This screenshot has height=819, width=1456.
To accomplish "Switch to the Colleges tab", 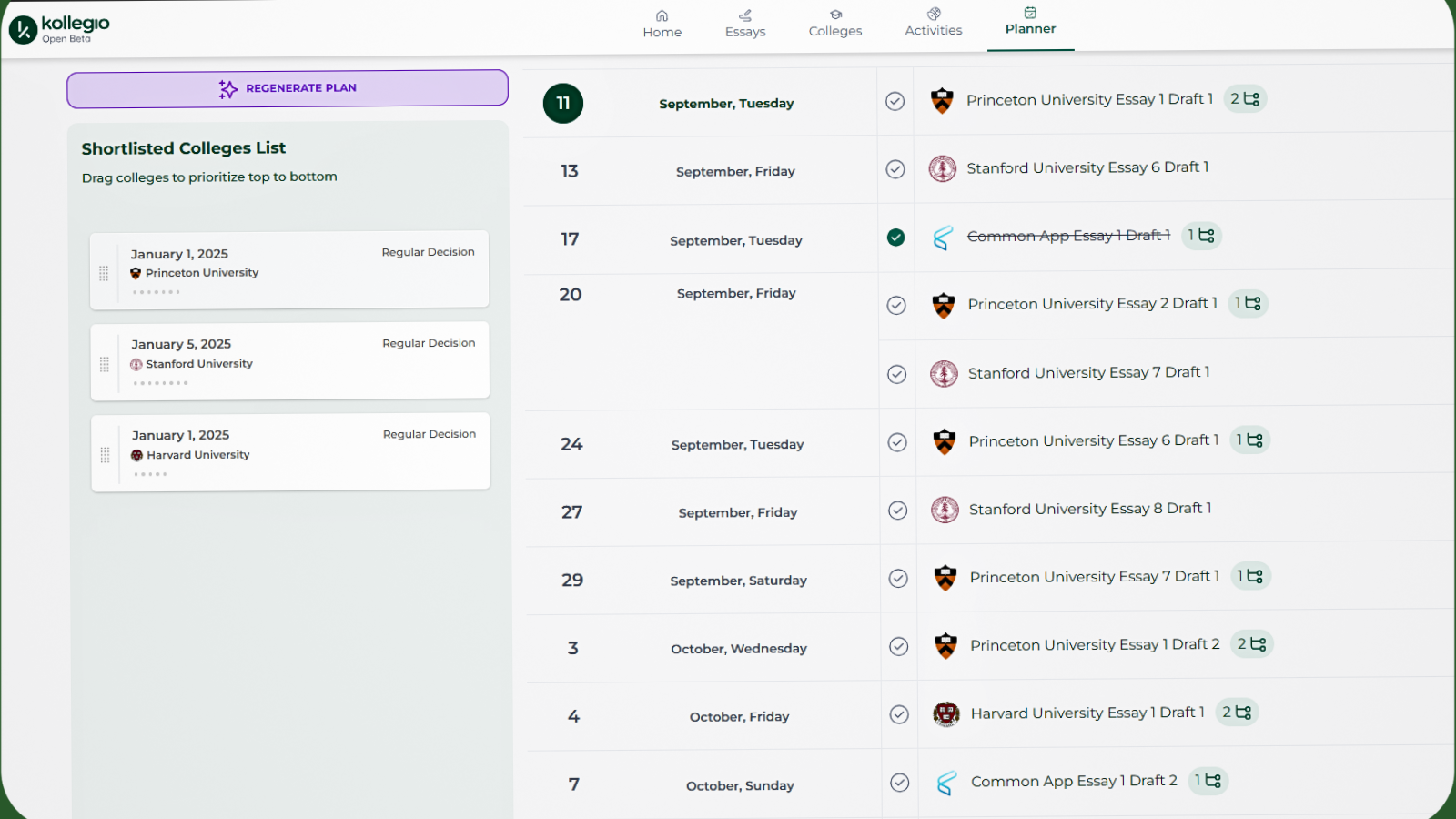I will pos(834,15).
